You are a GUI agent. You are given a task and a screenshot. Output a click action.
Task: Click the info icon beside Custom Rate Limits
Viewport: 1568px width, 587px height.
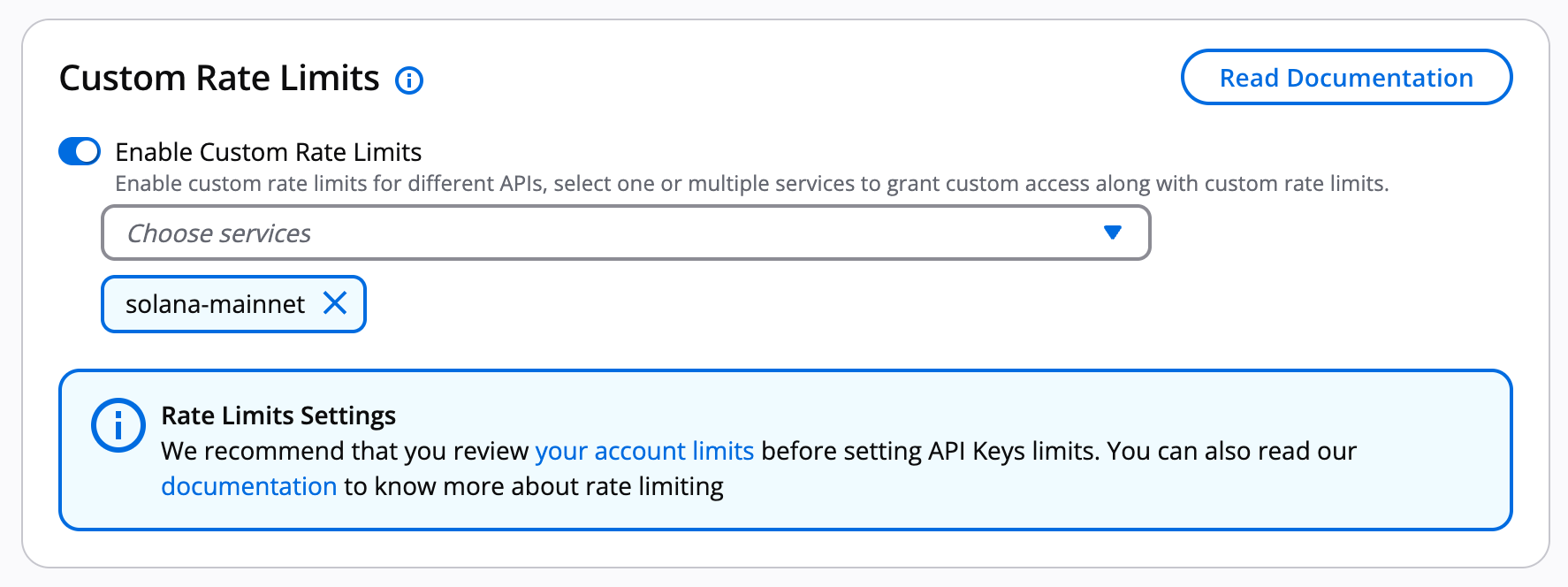(x=408, y=80)
